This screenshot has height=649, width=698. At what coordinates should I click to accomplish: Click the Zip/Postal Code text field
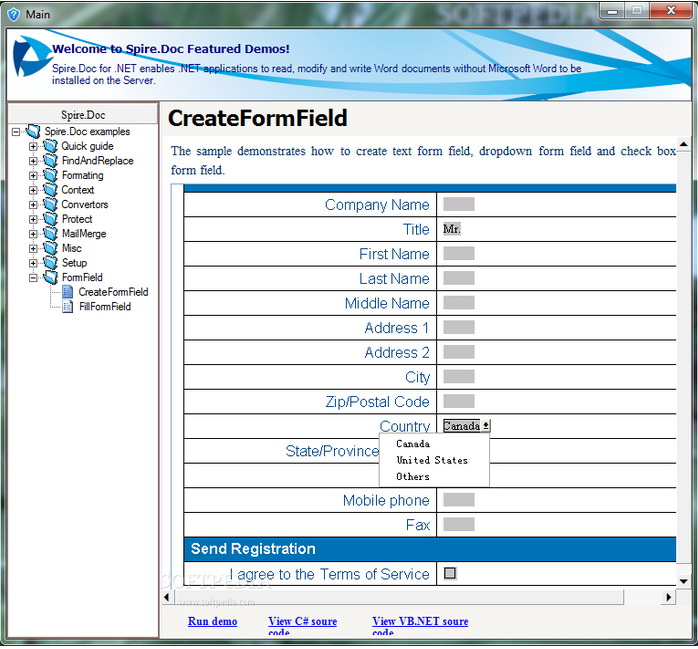tap(459, 401)
